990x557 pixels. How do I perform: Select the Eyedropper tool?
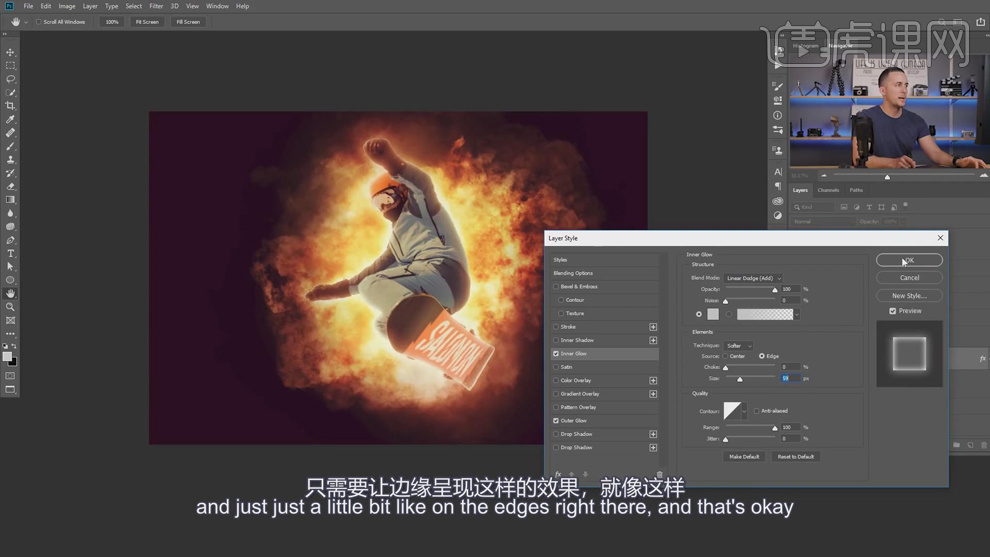11,120
